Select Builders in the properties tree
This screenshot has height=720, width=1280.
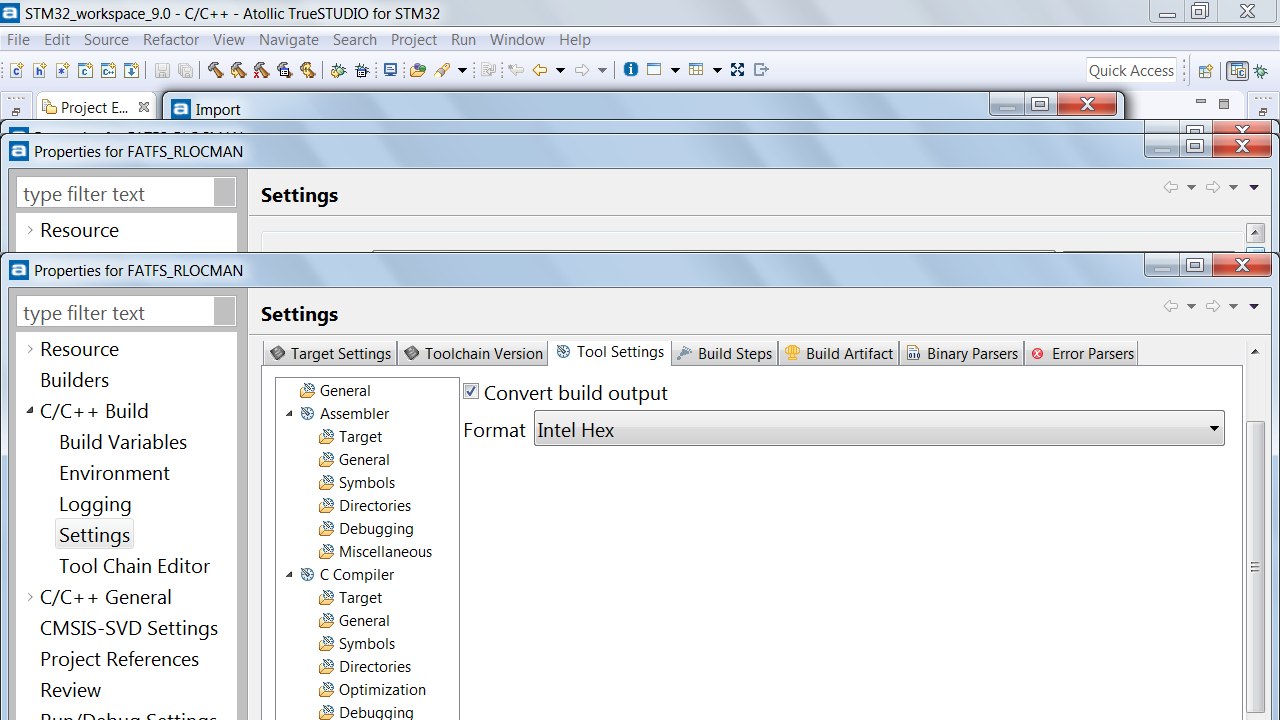(x=74, y=380)
